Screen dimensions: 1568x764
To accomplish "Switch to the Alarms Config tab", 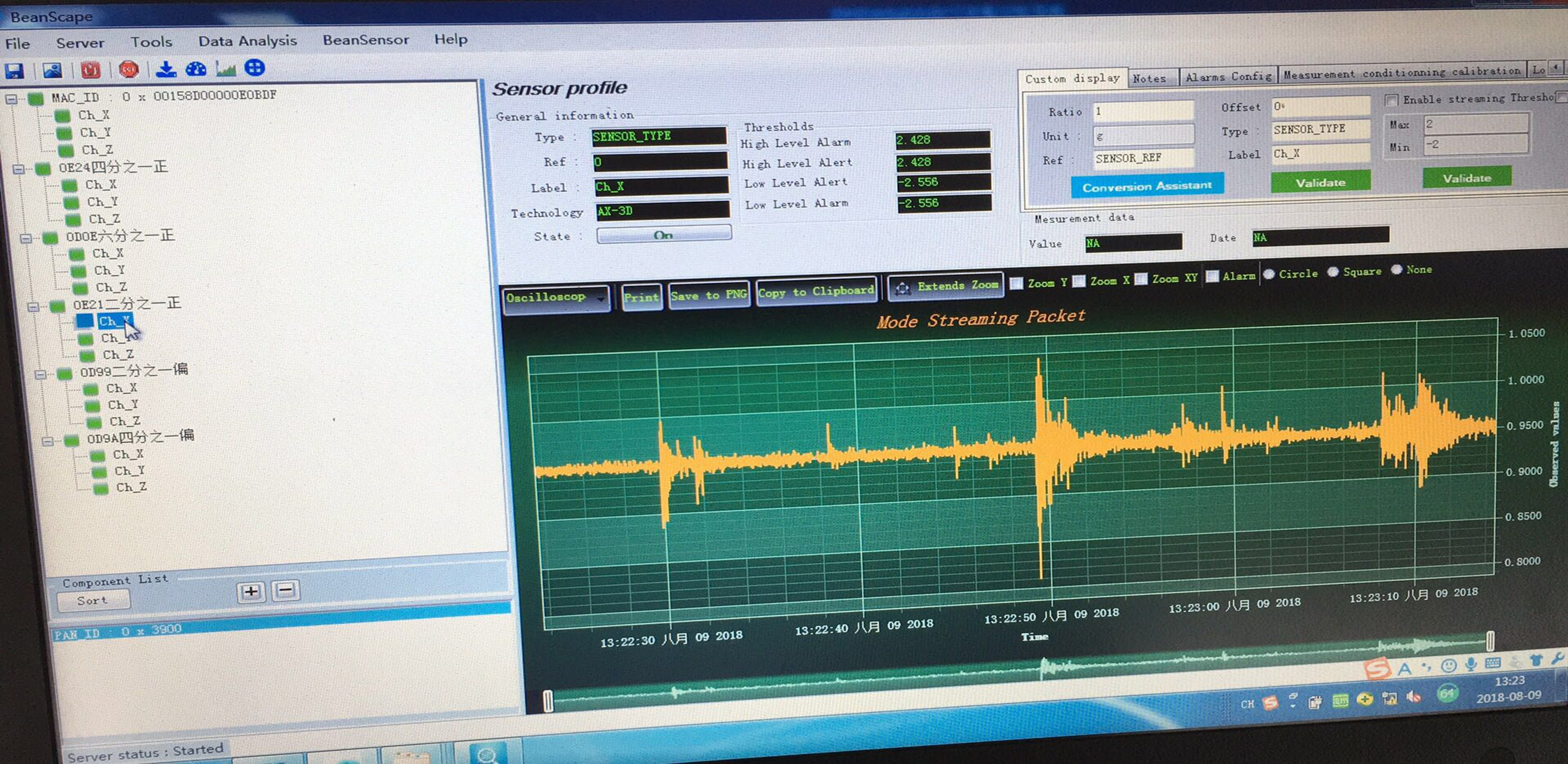I will [1228, 76].
